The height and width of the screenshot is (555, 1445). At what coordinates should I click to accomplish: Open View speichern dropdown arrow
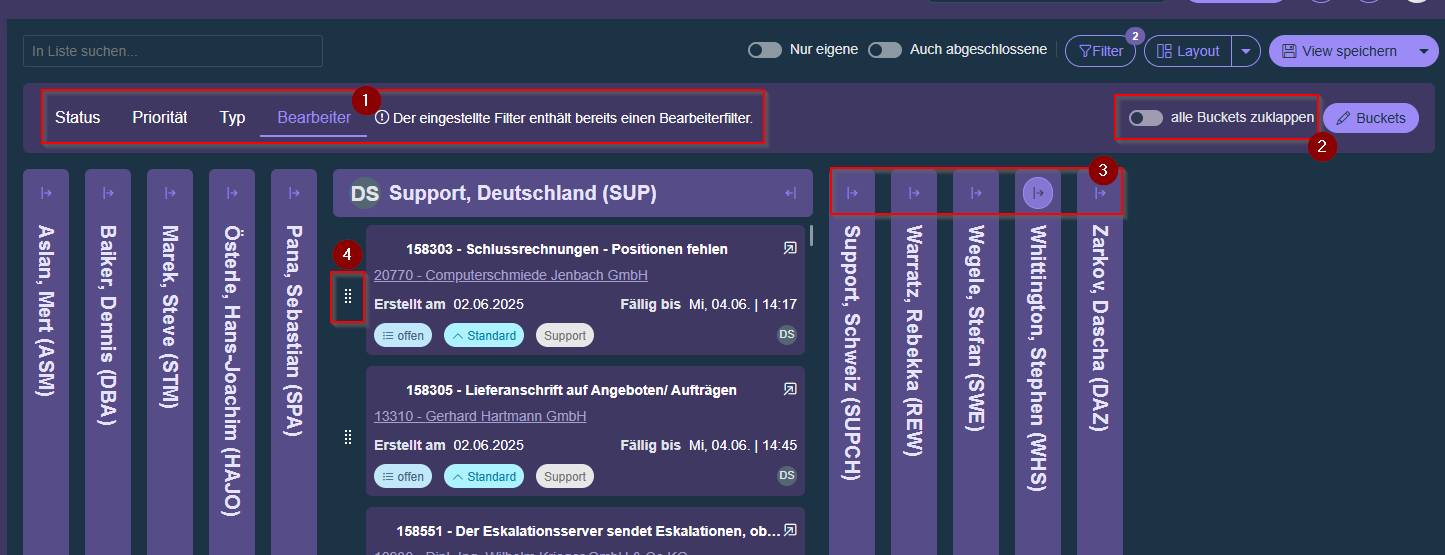tap(1423, 51)
